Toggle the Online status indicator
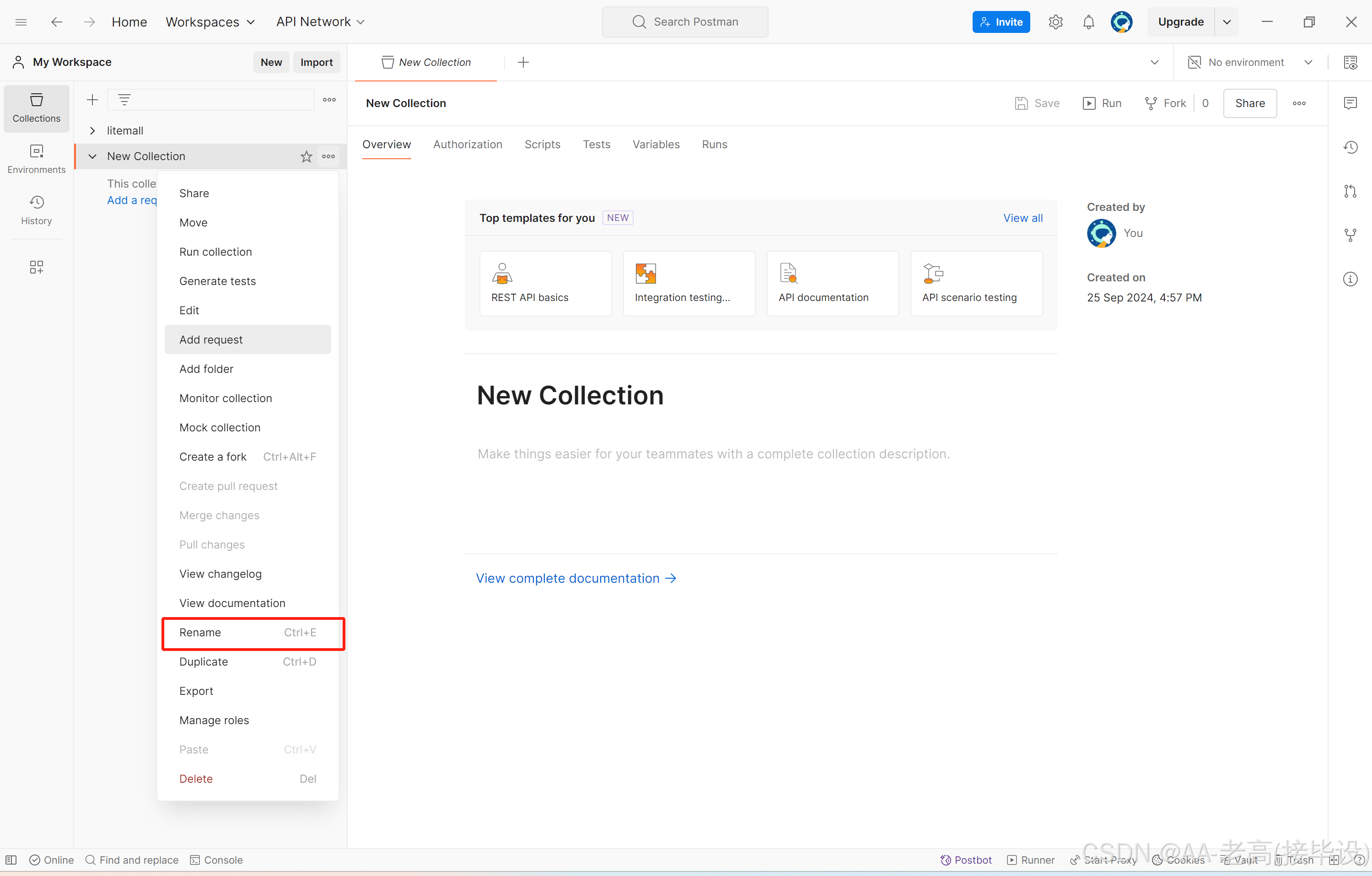The height and width of the screenshot is (876, 1372). pyautogui.click(x=51, y=860)
